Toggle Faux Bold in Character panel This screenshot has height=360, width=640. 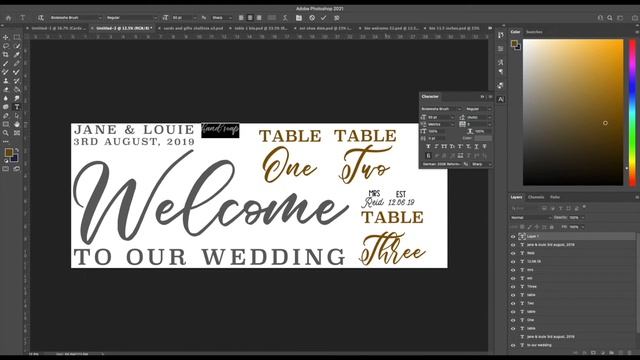coord(428,146)
